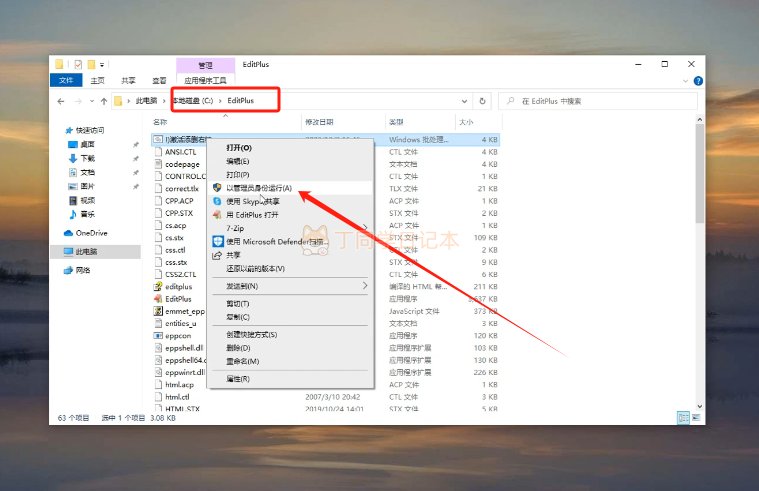Open the recent locations dropdown arrow
The height and width of the screenshot is (491, 759).
(x=92, y=101)
